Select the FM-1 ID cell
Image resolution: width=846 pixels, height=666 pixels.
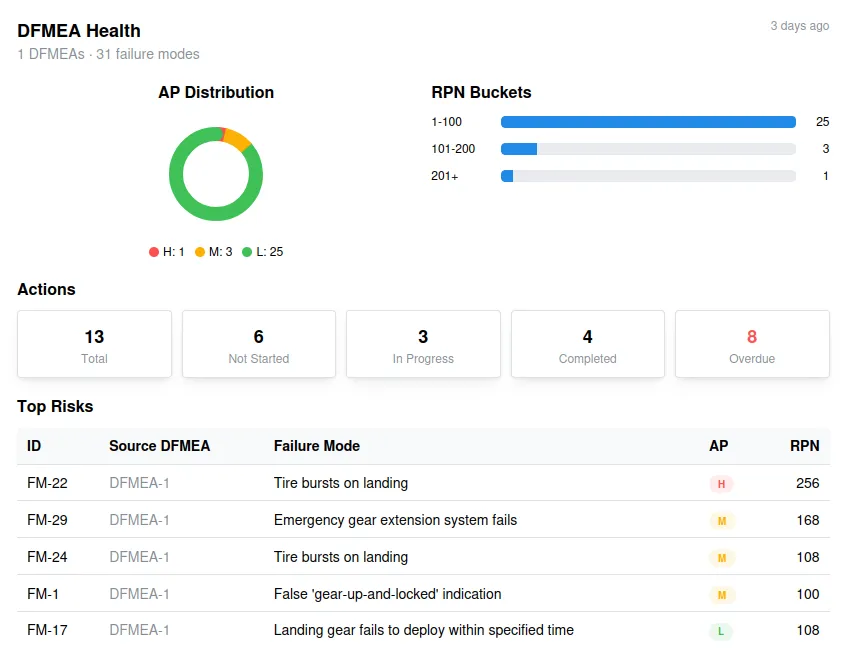pos(43,594)
